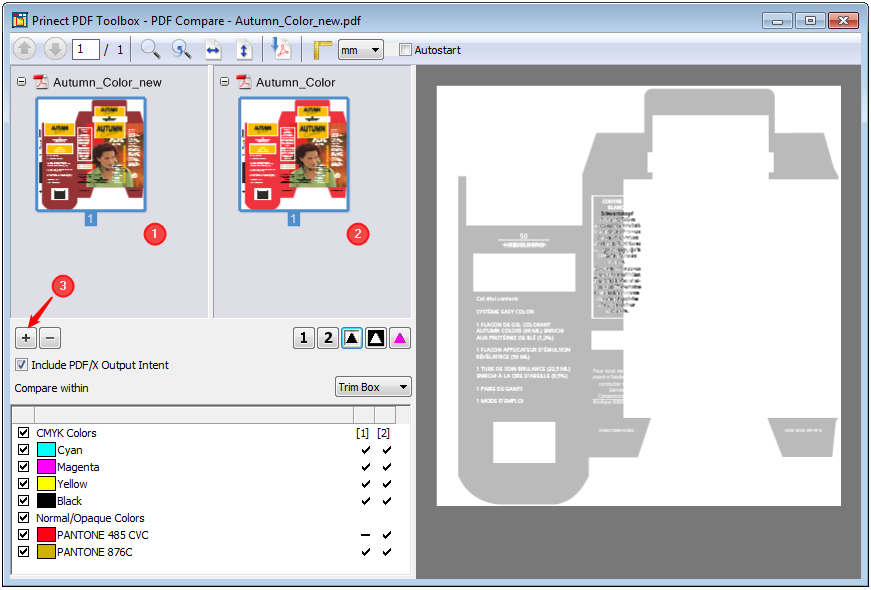Toggle the Cyan color checkbox
The height and width of the screenshot is (590, 871).
pos(23,450)
